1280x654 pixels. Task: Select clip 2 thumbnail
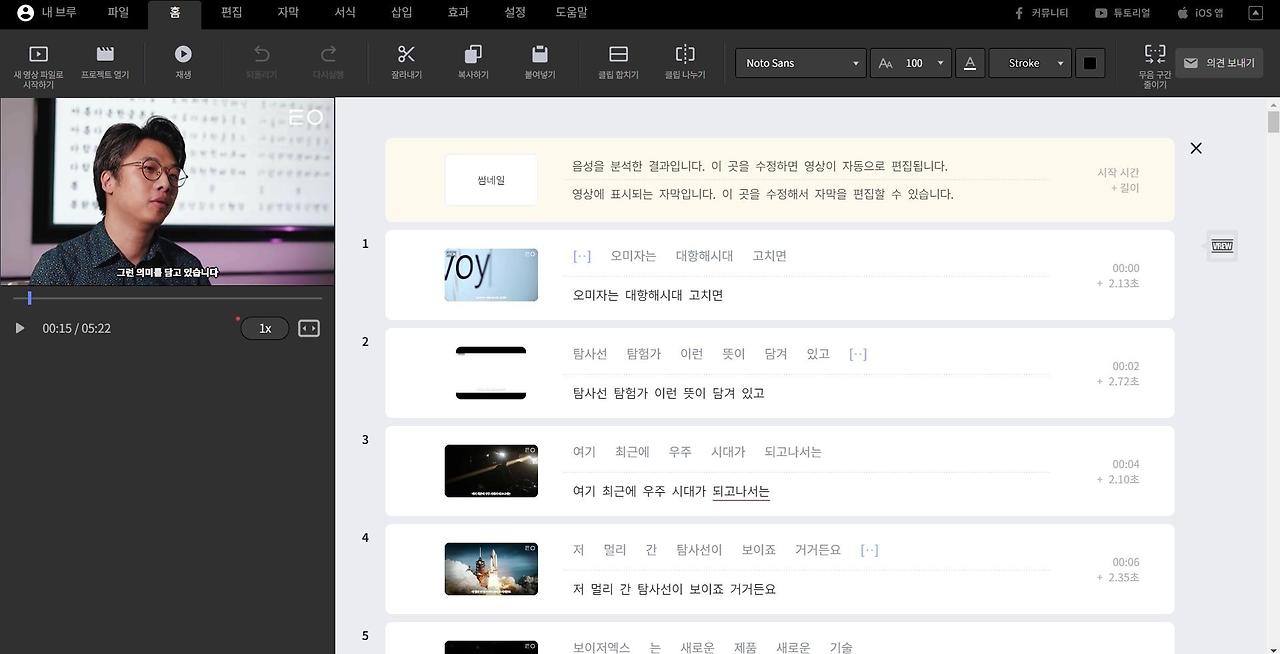[x=491, y=373]
